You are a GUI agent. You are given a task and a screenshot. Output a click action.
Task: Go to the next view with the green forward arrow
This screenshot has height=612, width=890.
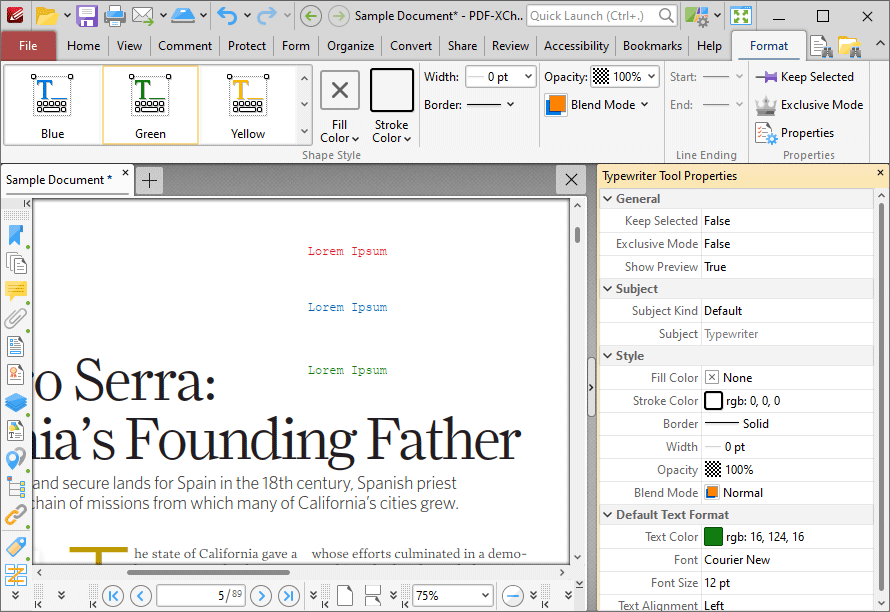click(x=338, y=16)
